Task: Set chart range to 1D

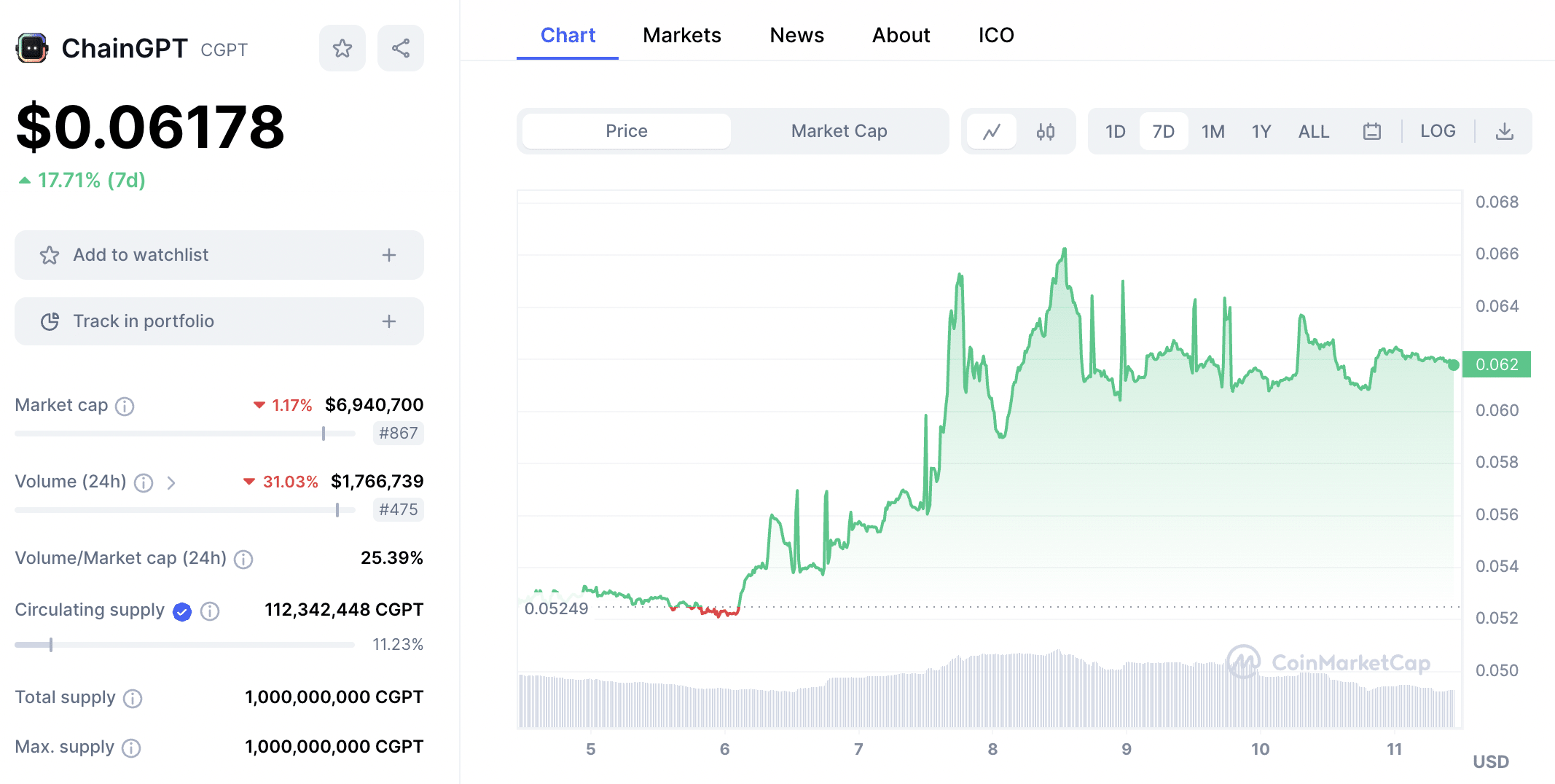Action: coord(1116,132)
